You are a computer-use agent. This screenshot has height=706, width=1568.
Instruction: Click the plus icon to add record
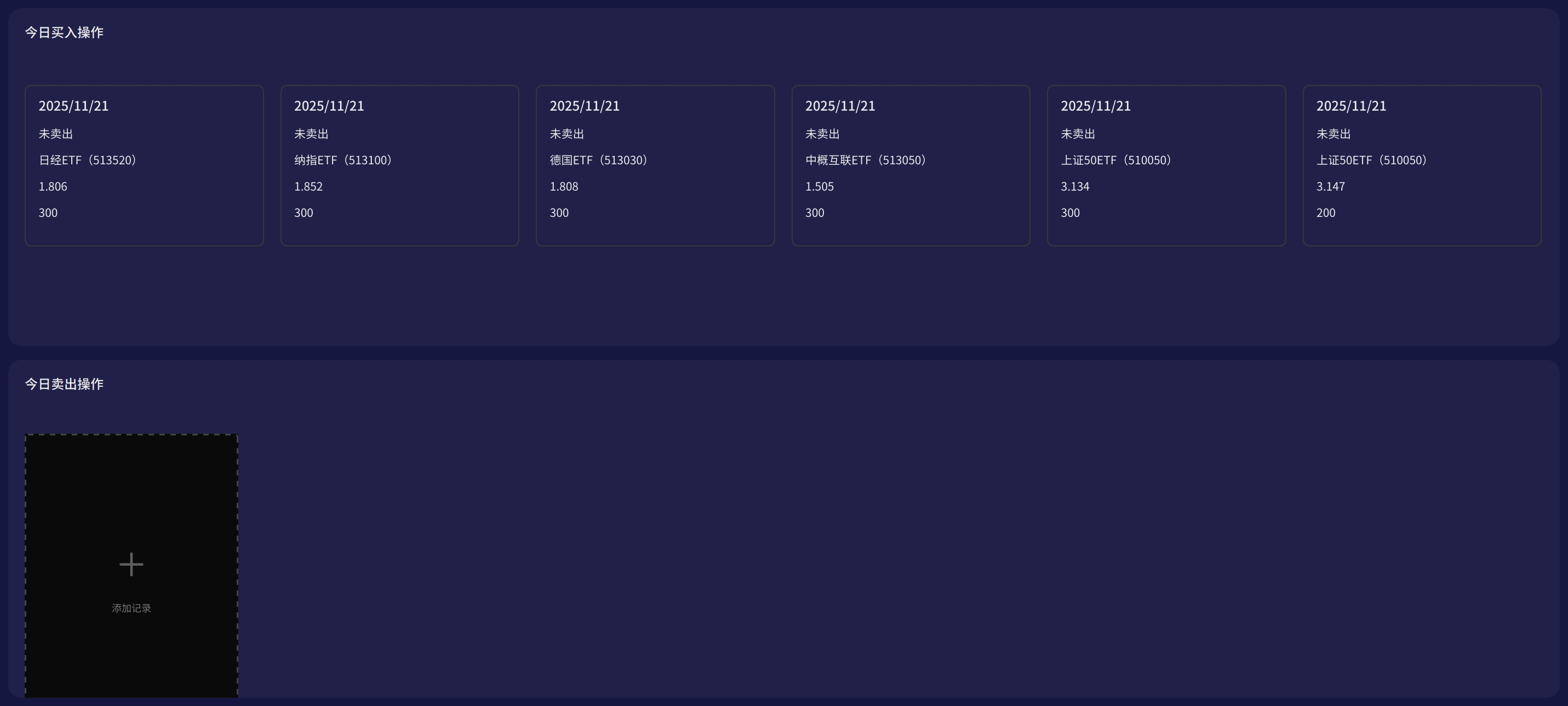tap(131, 564)
